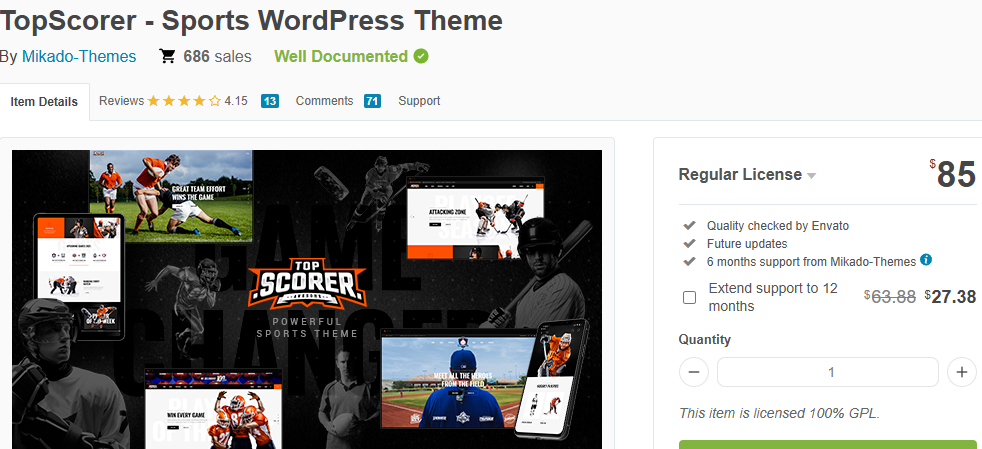
Task: Click the TopScorer theme preview image
Action: point(307,299)
